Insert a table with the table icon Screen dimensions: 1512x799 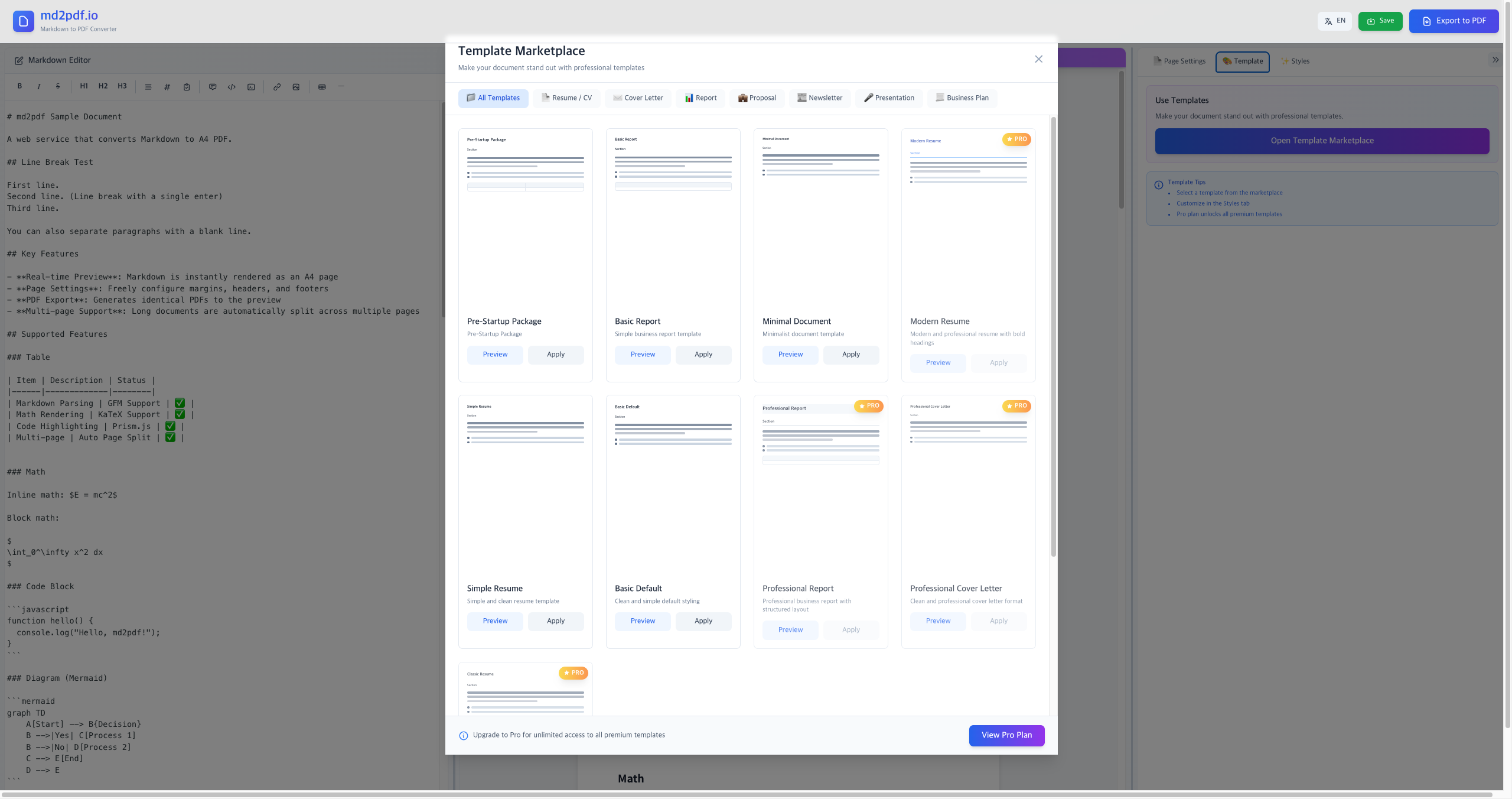point(322,87)
